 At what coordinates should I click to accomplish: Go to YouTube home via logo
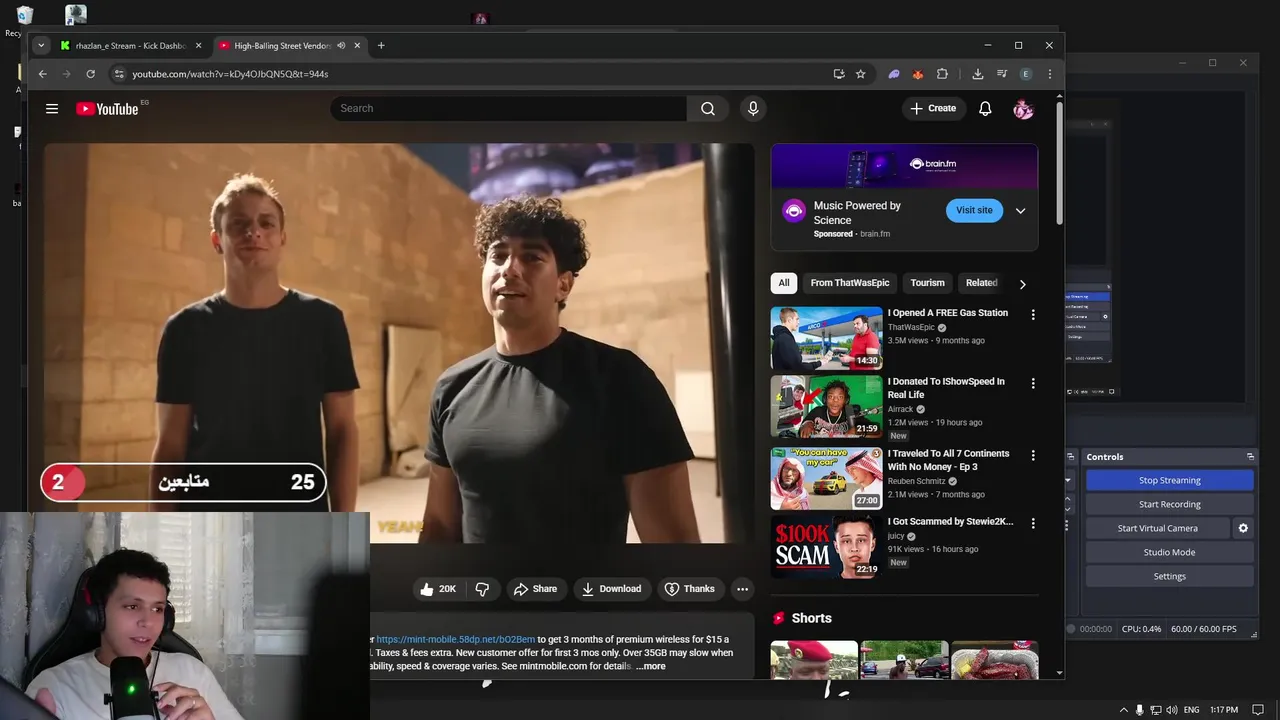pyautogui.click(x=108, y=109)
